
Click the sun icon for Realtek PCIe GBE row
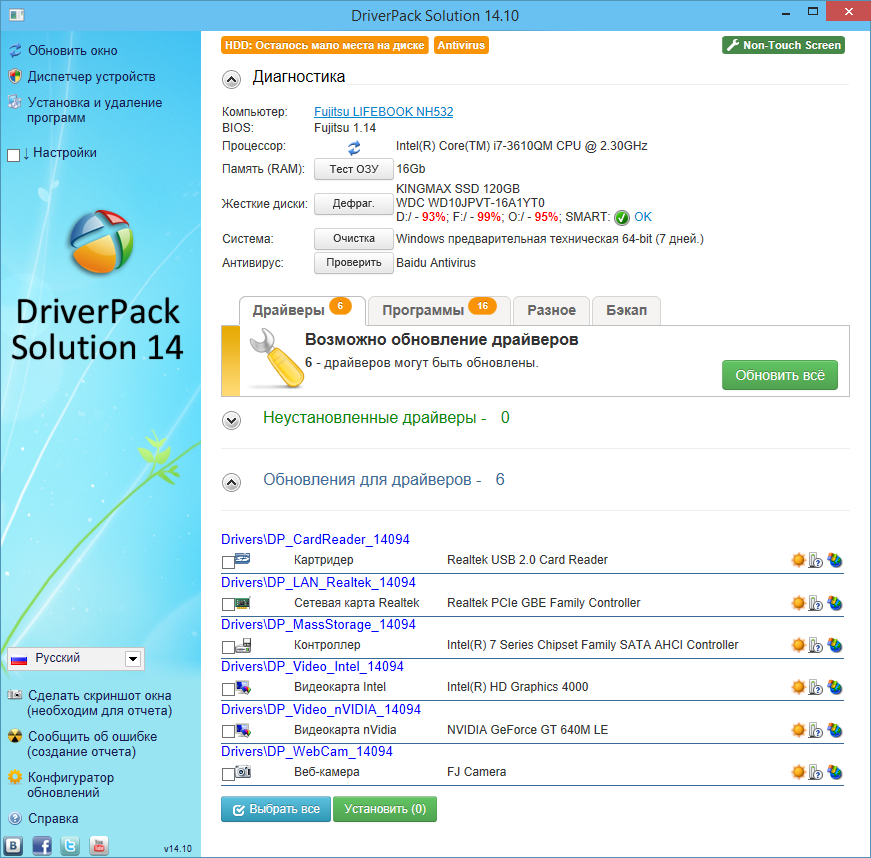coord(798,603)
